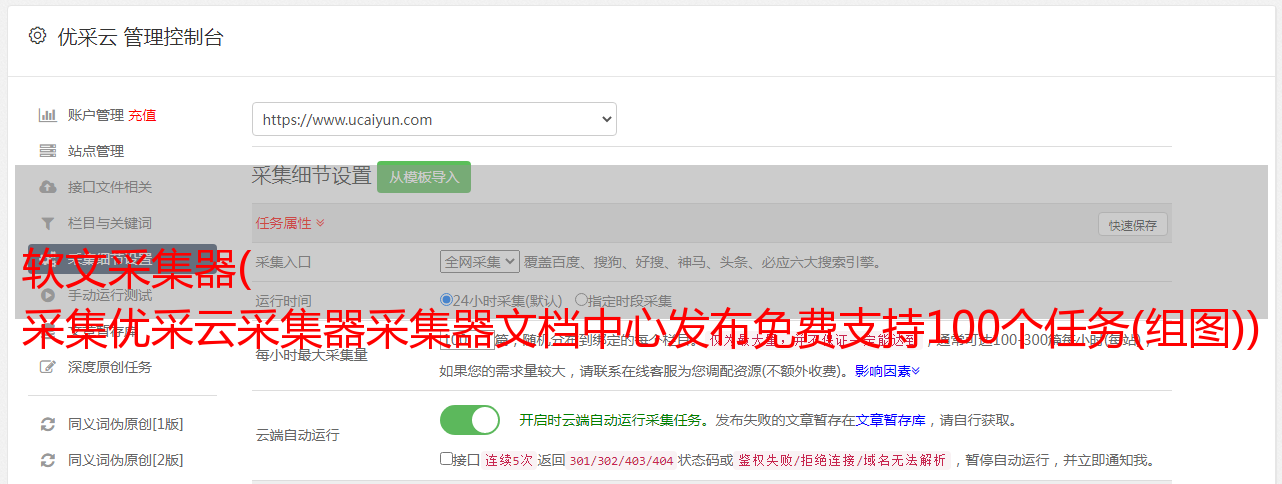
Task: Open the 全网采集 source dropdown
Action: [x=480, y=261]
